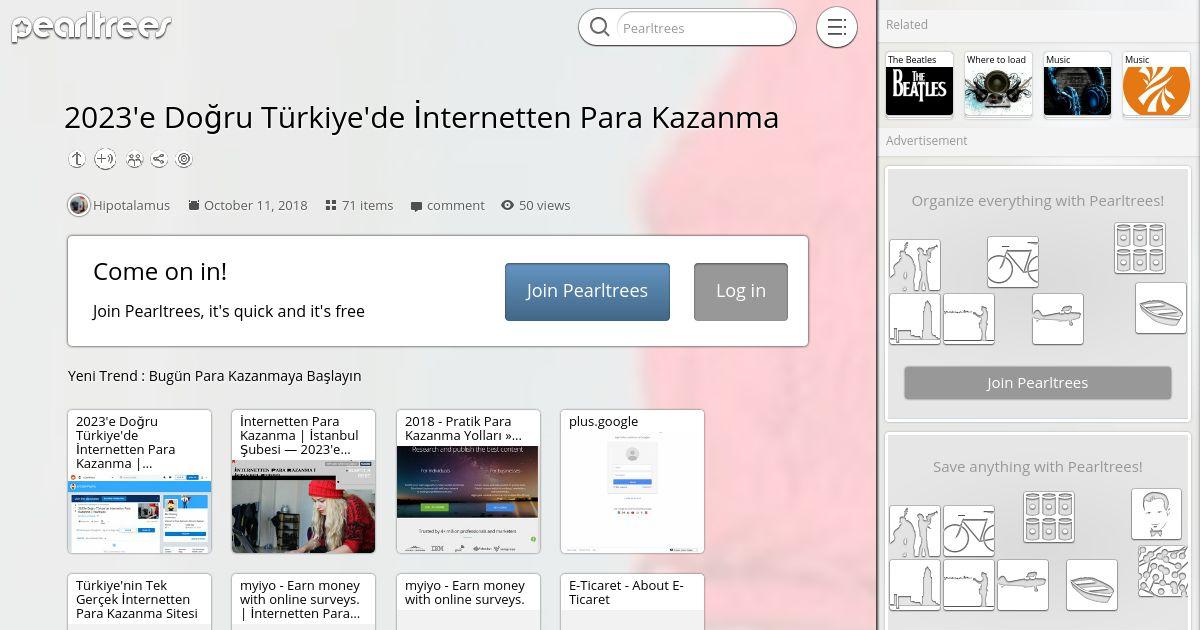Screen dimensions: 1200x630
Task: Click 'Come on in!' heading
Action: pyautogui.click(x=160, y=272)
